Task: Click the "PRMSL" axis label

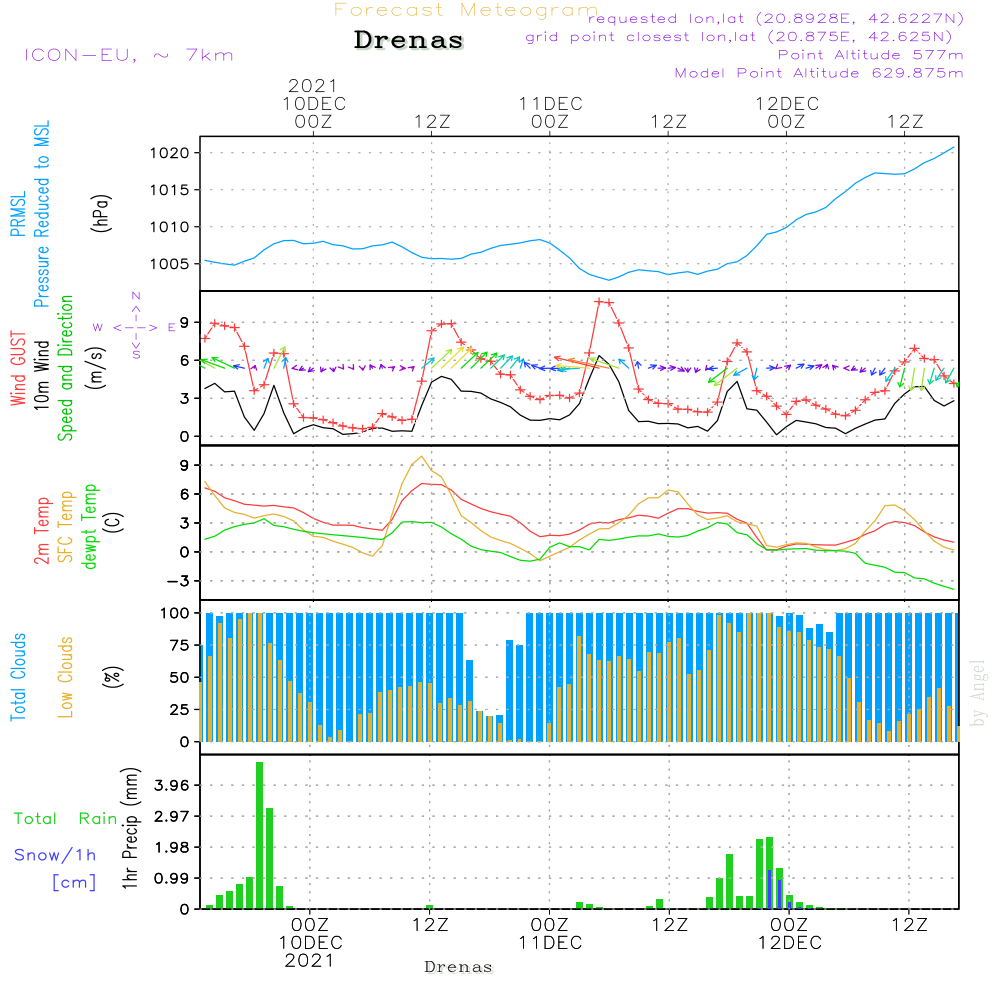Action: point(18,214)
